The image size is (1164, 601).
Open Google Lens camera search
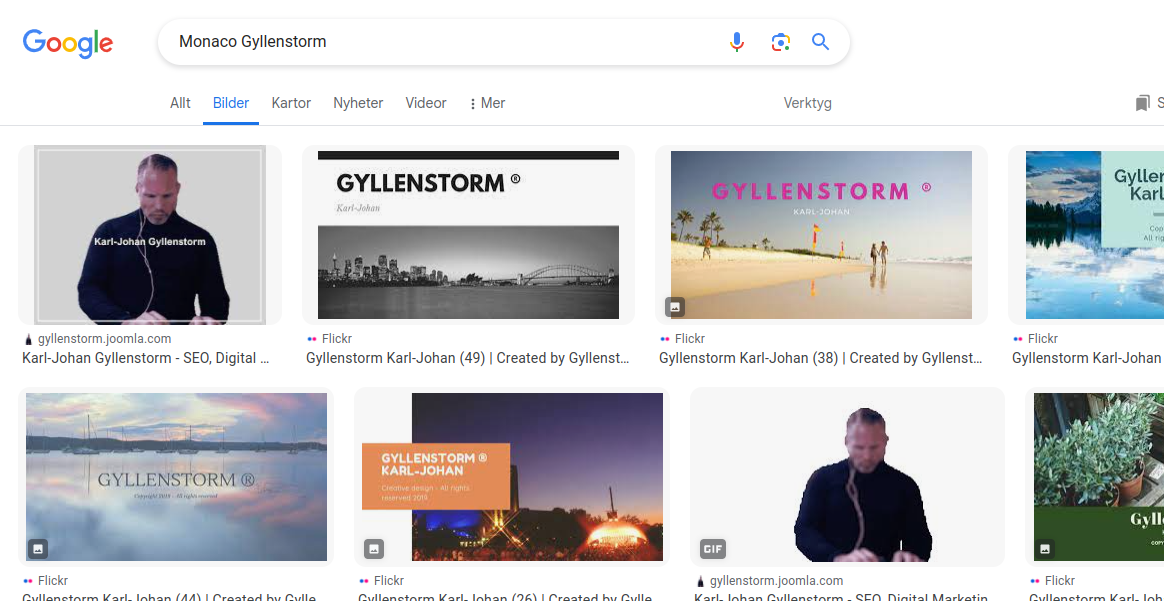coord(780,42)
